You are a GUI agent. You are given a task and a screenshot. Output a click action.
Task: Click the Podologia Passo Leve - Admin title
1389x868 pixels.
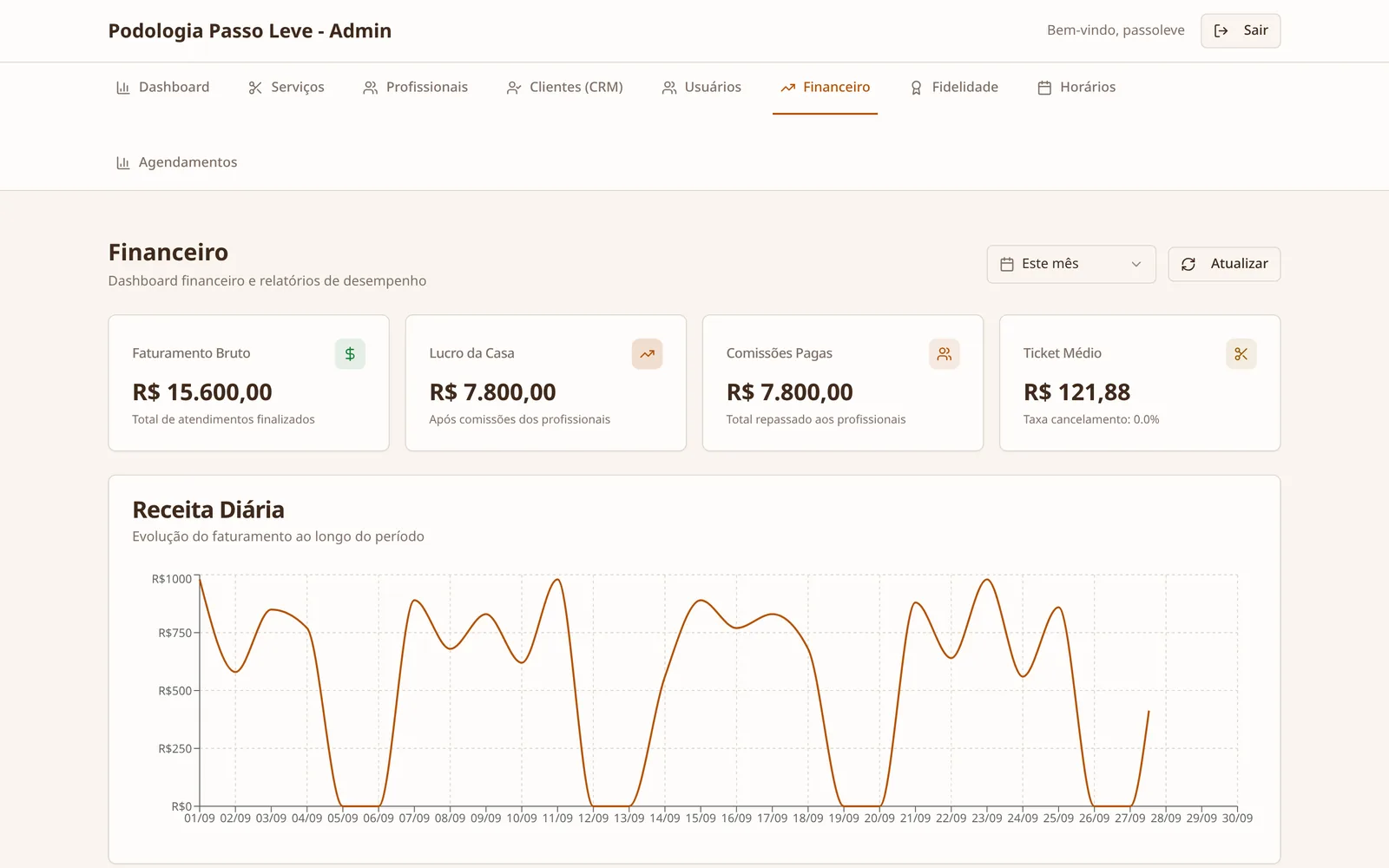point(250,31)
